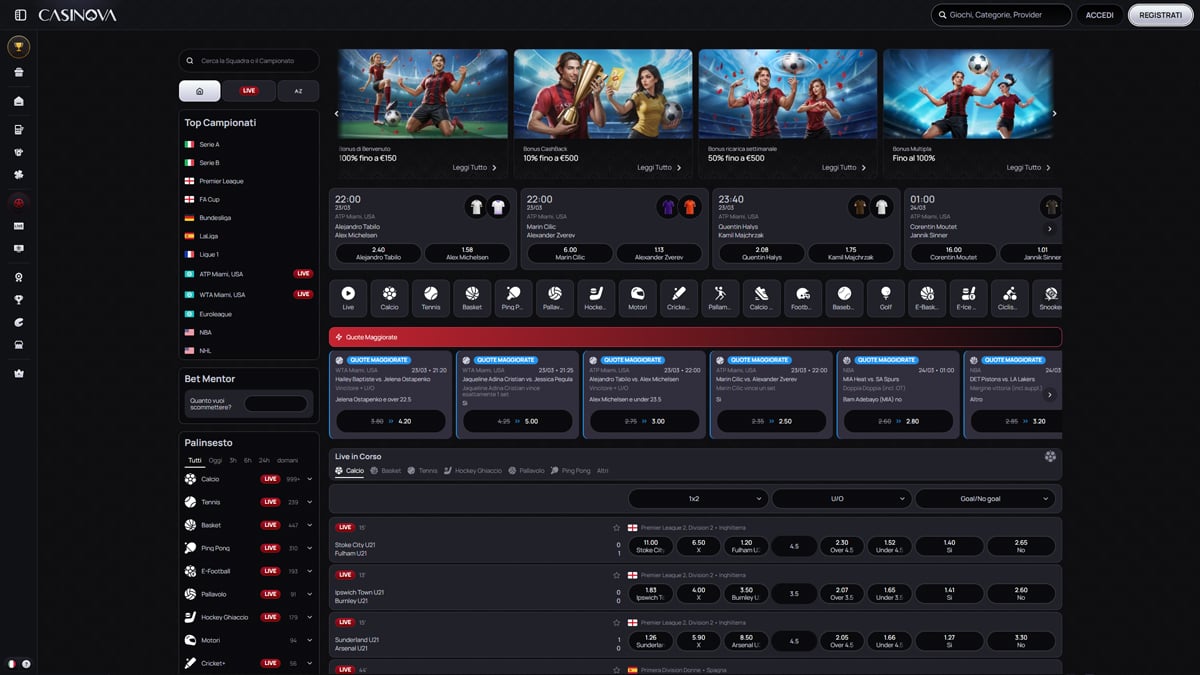Click the Live icon in the sports row

(348, 297)
